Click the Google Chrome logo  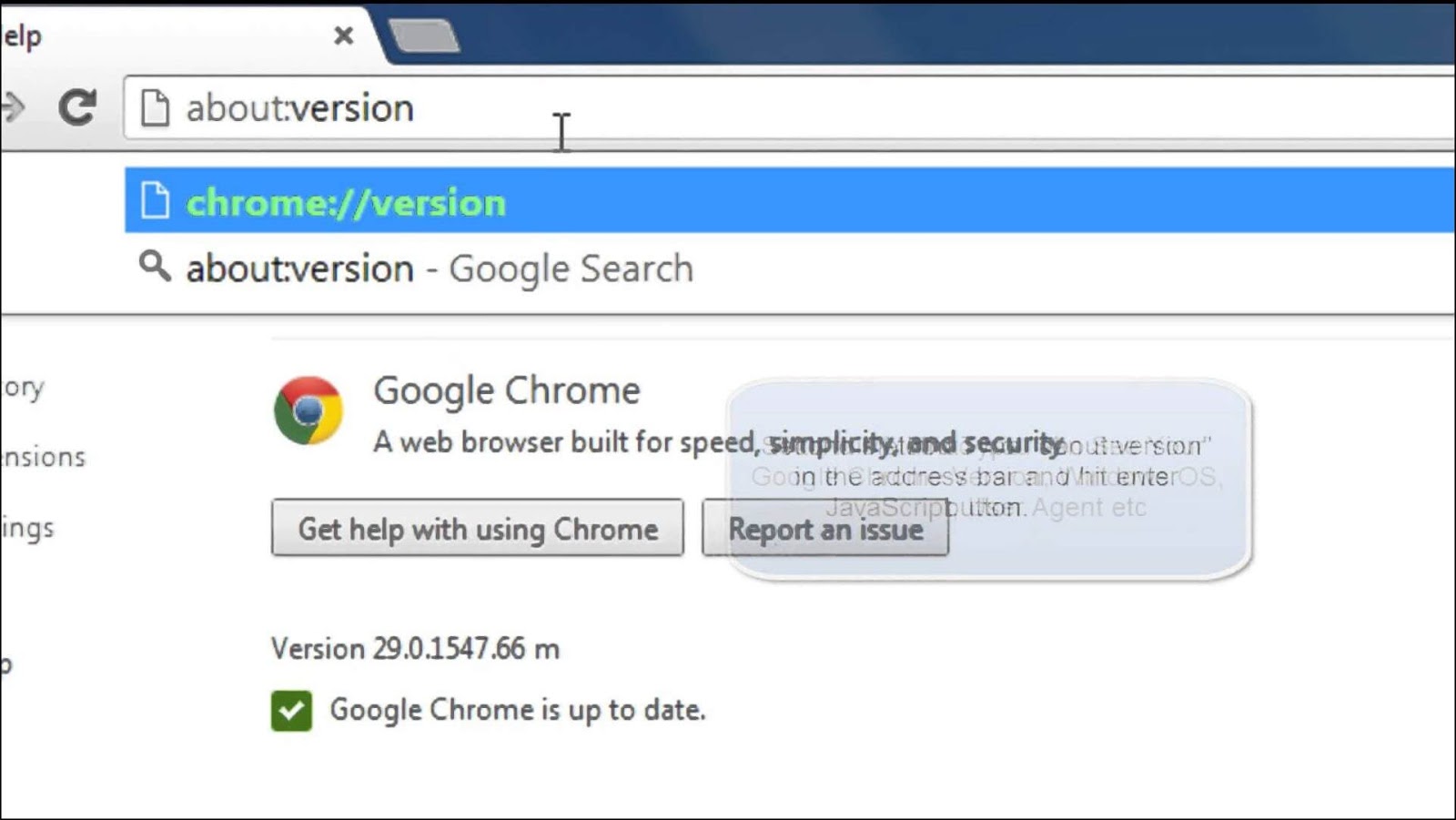pos(308,410)
